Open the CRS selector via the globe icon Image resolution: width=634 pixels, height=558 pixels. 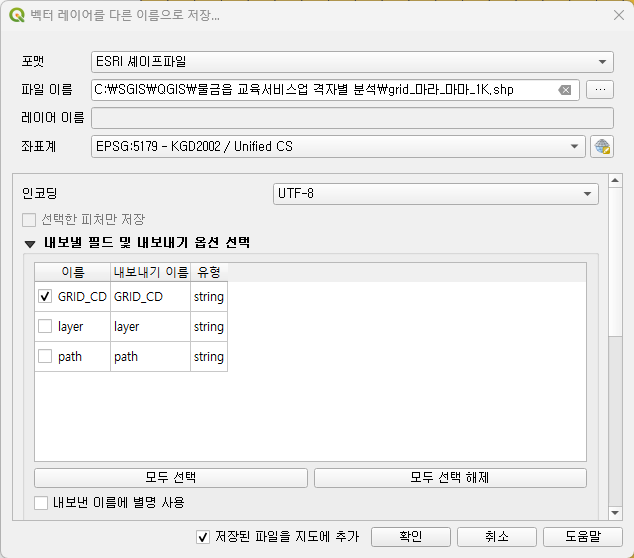[x=602, y=146]
